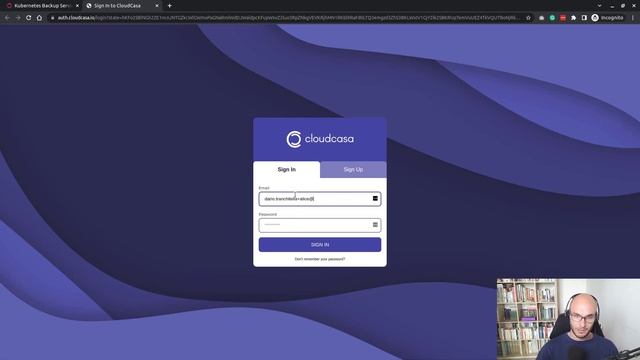640x360 pixels.
Task: Reload the CloudCasa sign-in page
Action: coord(29,18)
